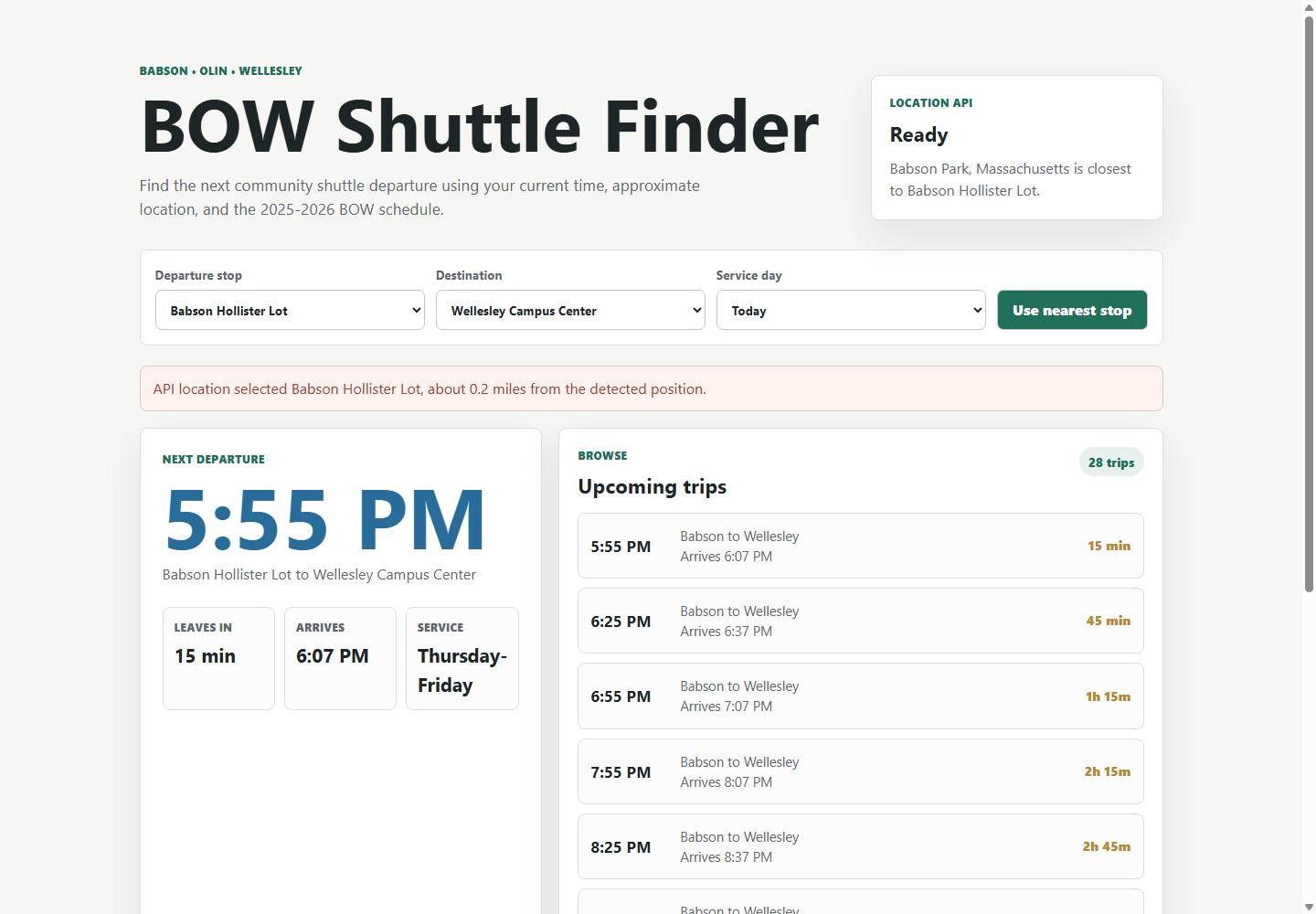The width and height of the screenshot is (1316, 914).
Task: Click the 2h 45m countdown label
Action: [1106, 846]
